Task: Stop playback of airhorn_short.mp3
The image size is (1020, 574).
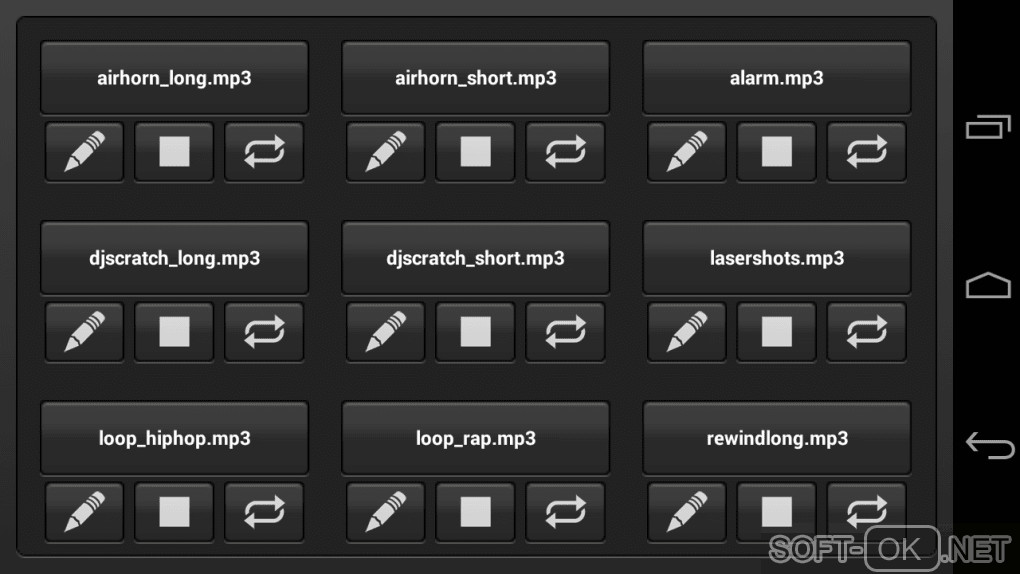Action: click(x=476, y=152)
